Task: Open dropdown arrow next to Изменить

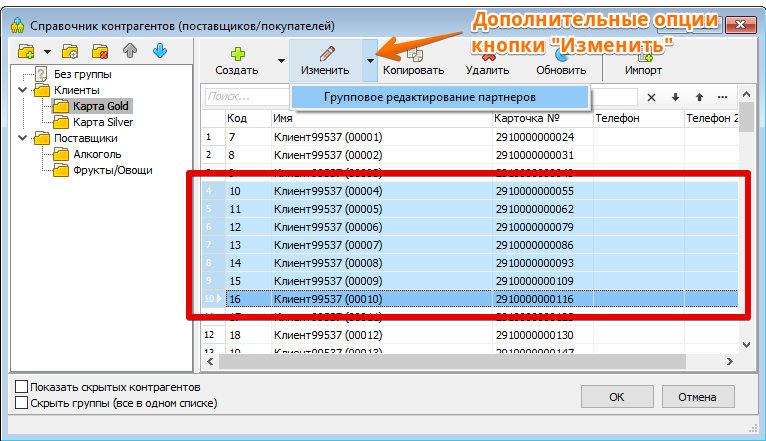Action: (x=370, y=60)
